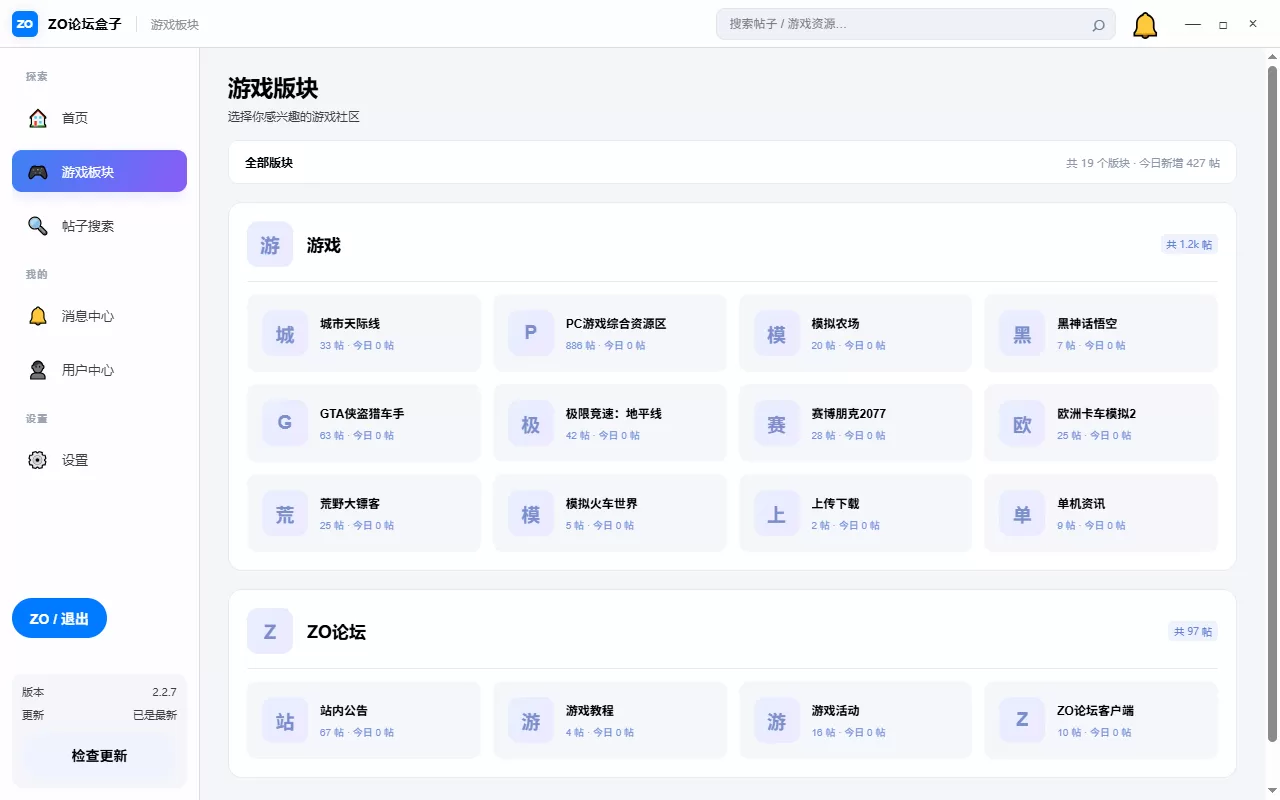Click the 黑 icon of 黑神话悟空
1280x800 pixels.
click(1022, 334)
